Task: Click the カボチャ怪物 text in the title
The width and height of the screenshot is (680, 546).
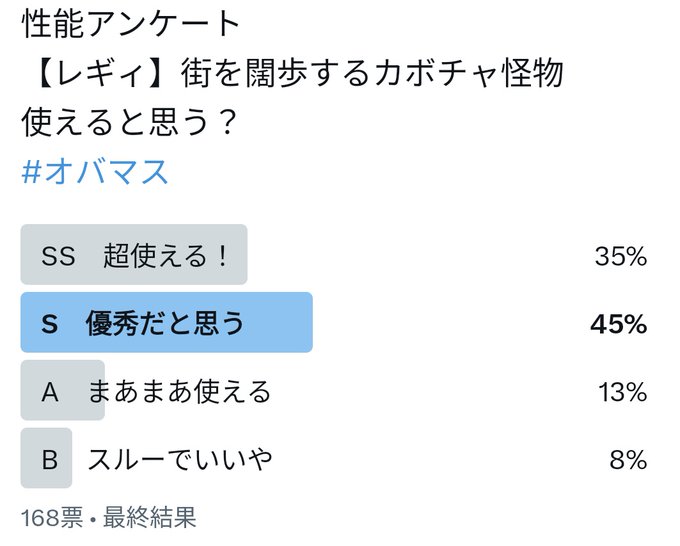Action: [469, 73]
